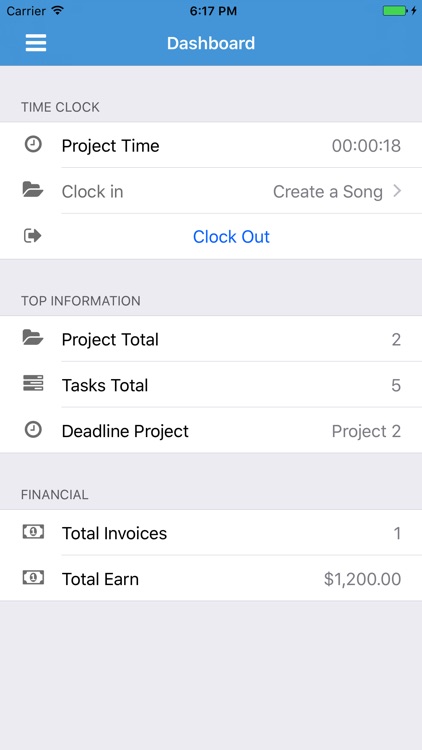The height and width of the screenshot is (750, 422).
Task: Tap the $1,200.00 Total Earn amount
Action: tap(362, 579)
